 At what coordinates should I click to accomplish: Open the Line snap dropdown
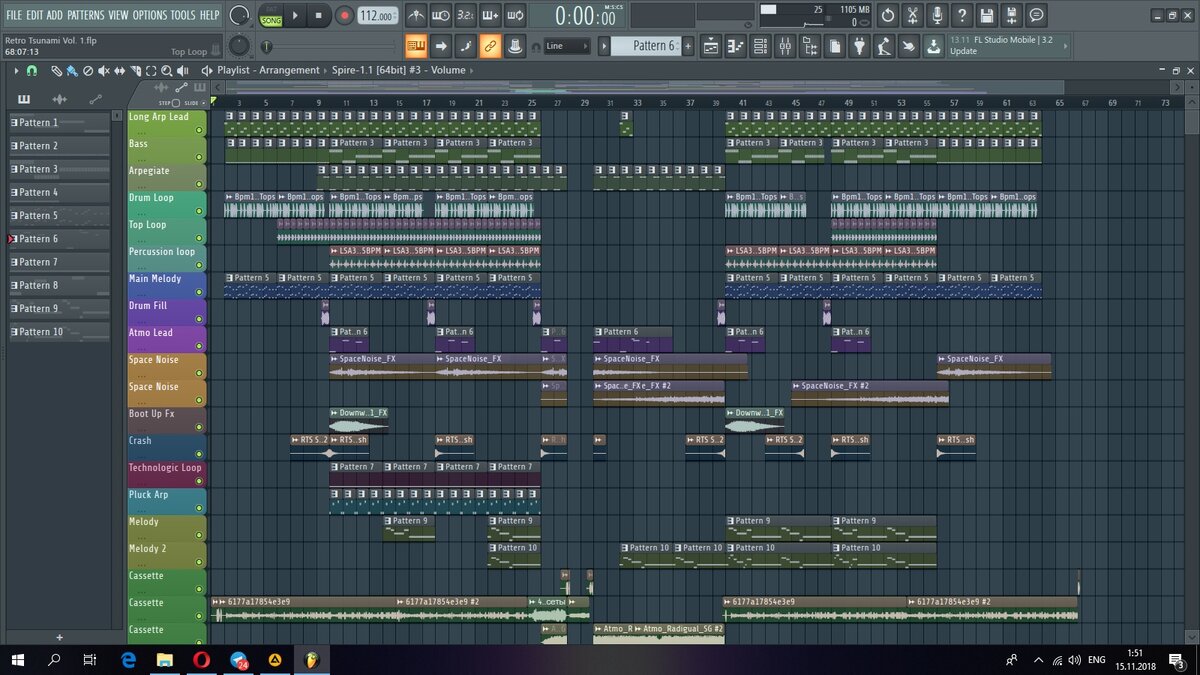pos(568,46)
